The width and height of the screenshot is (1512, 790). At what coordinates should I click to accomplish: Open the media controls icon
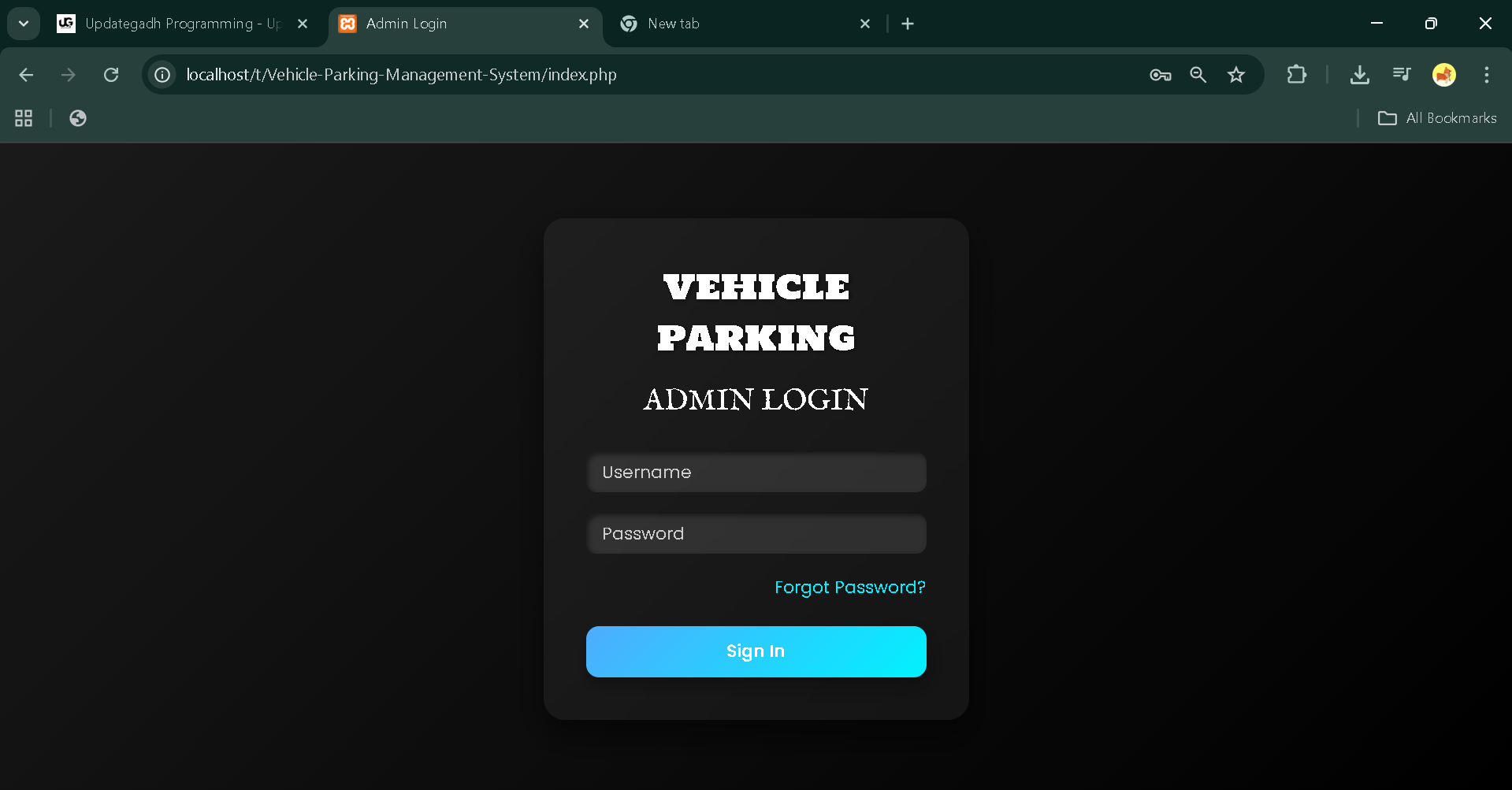(1402, 75)
